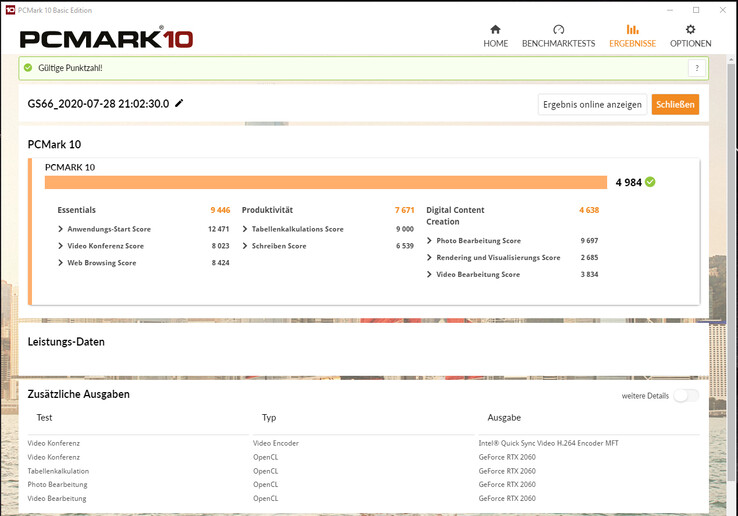Click the Leistungs-Daten section heading
This screenshot has height=516, width=738.
[x=66, y=342]
